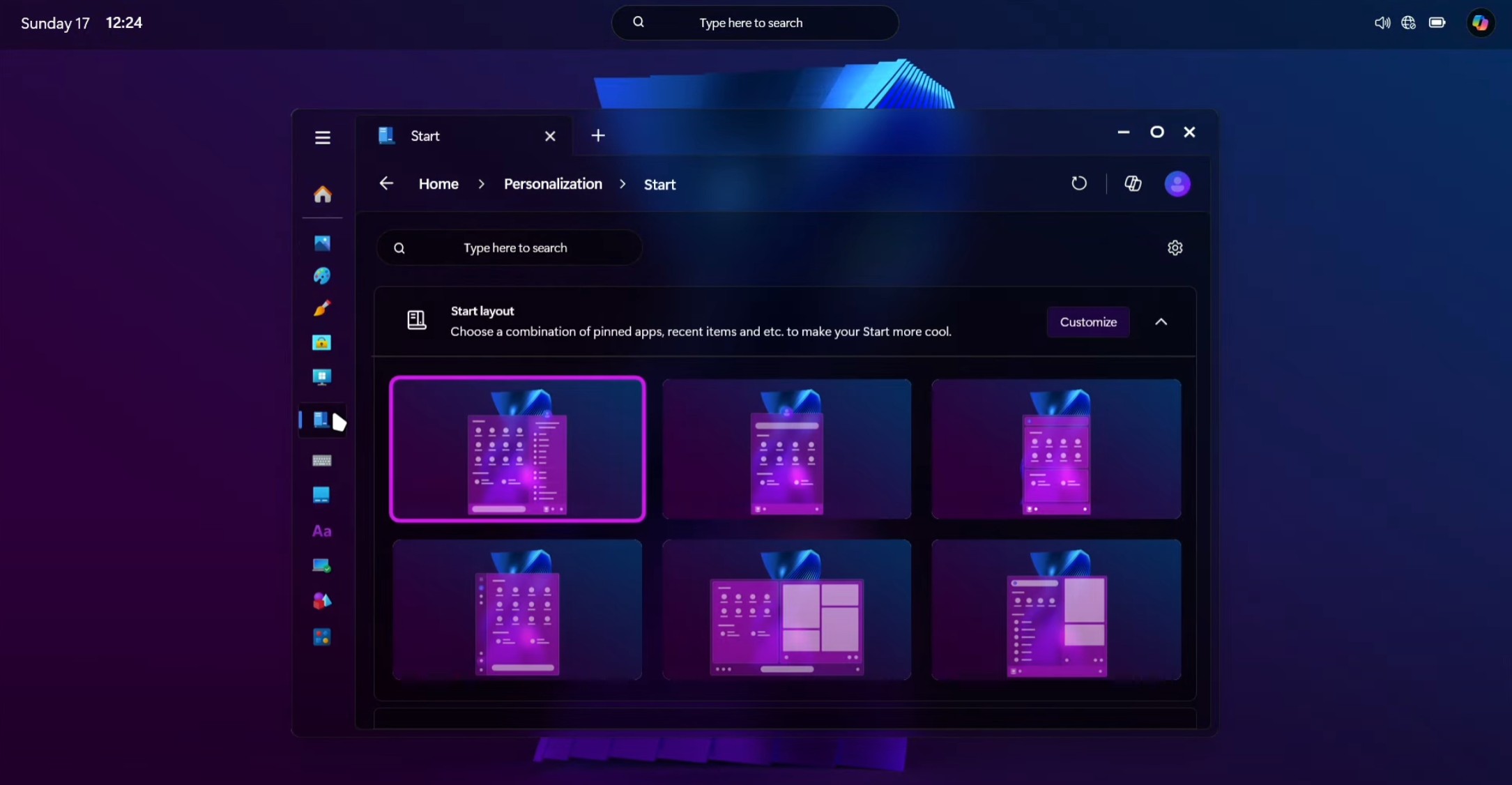Expand the settings gear menu
Image resolution: width=1512 pixels, height=785 pixels.
[x=1175, y=247]
